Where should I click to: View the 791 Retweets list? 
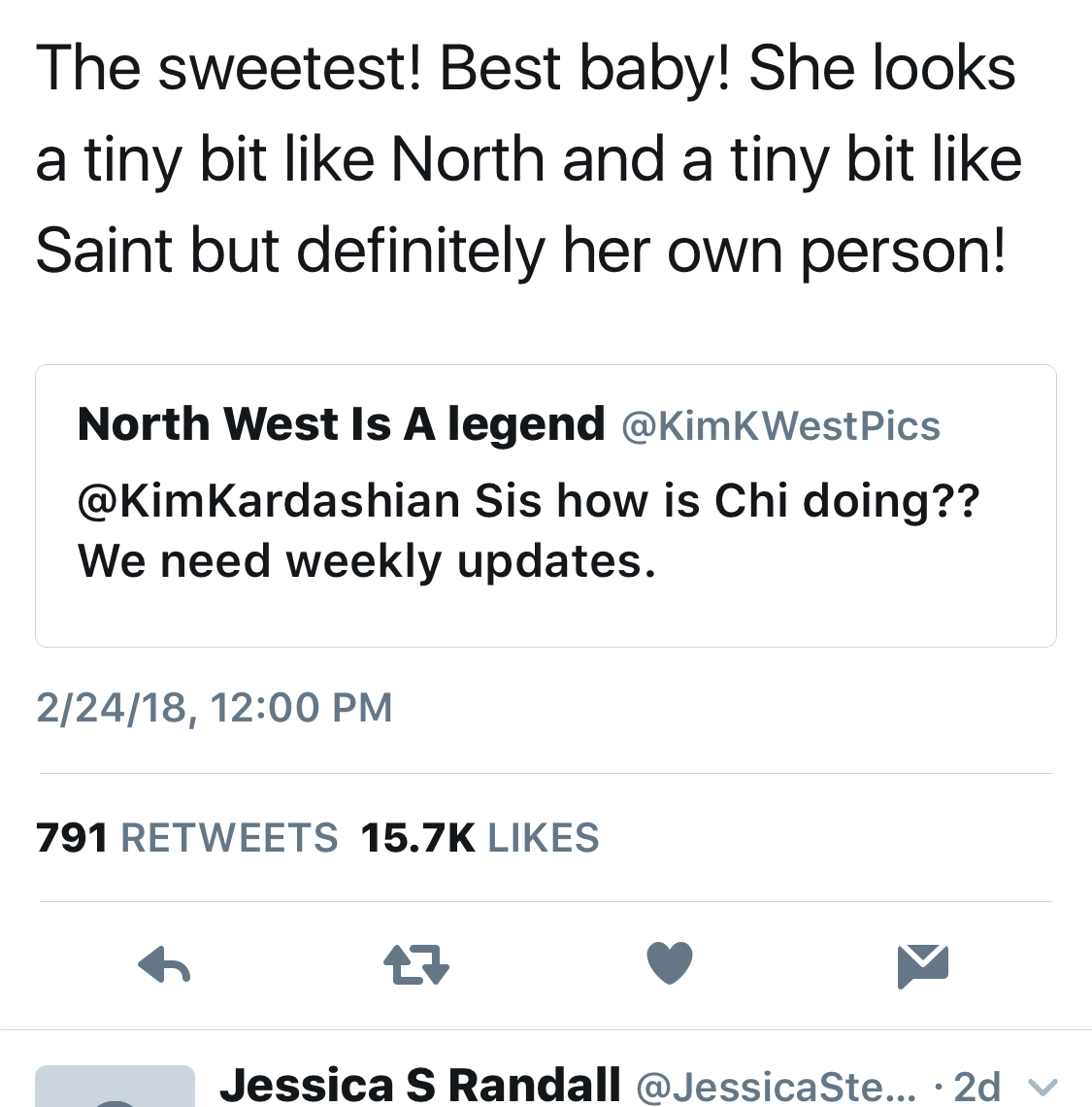[x=187, y=838]
